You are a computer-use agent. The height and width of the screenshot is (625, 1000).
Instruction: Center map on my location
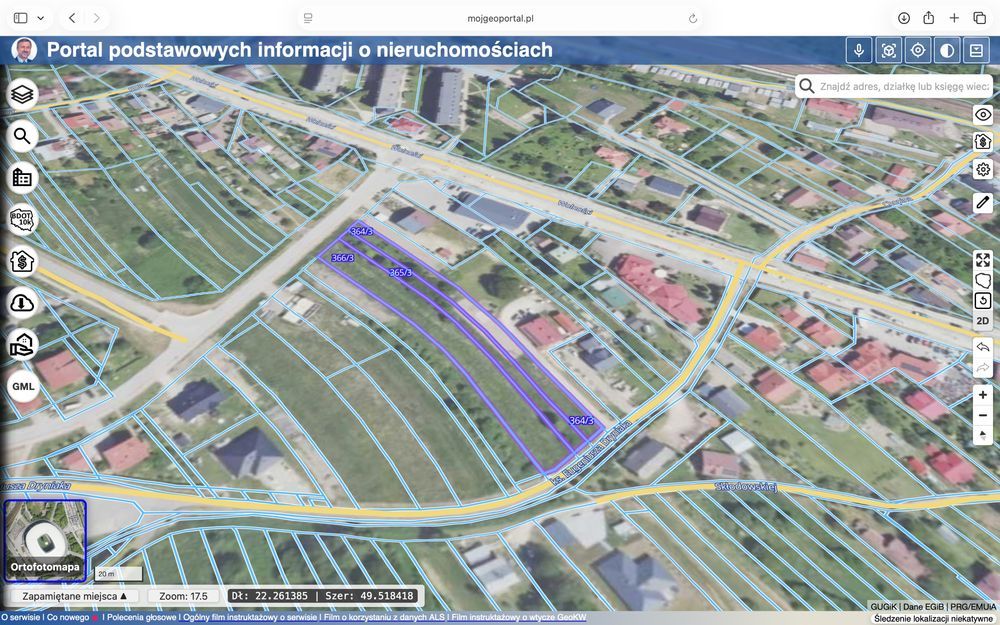[x=918, y=50]
